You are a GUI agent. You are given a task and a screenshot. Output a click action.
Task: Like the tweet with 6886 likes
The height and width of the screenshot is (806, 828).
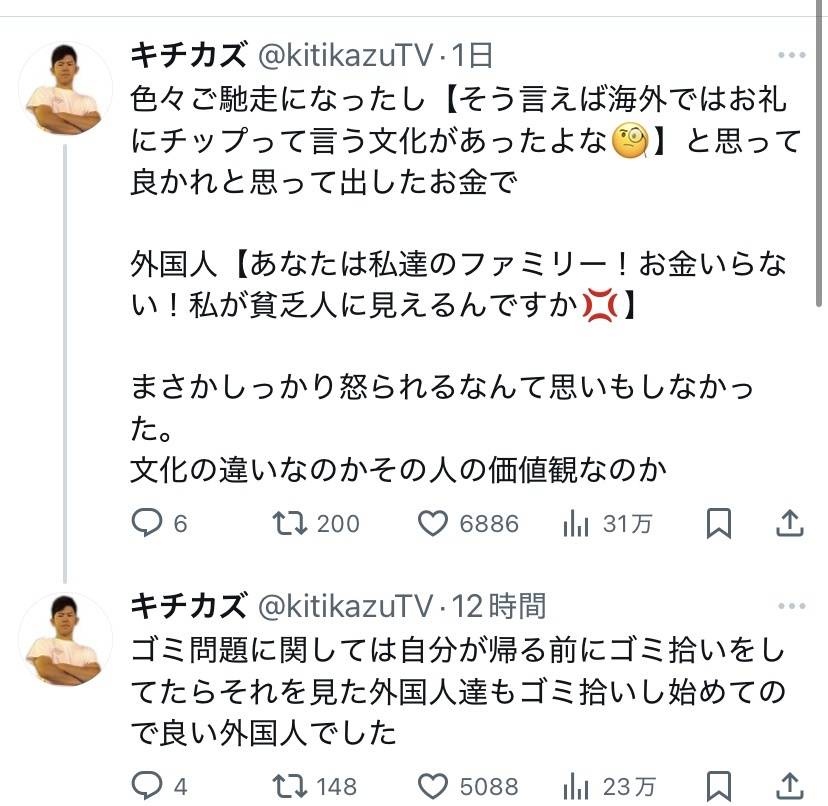click(x=431, y=522)
